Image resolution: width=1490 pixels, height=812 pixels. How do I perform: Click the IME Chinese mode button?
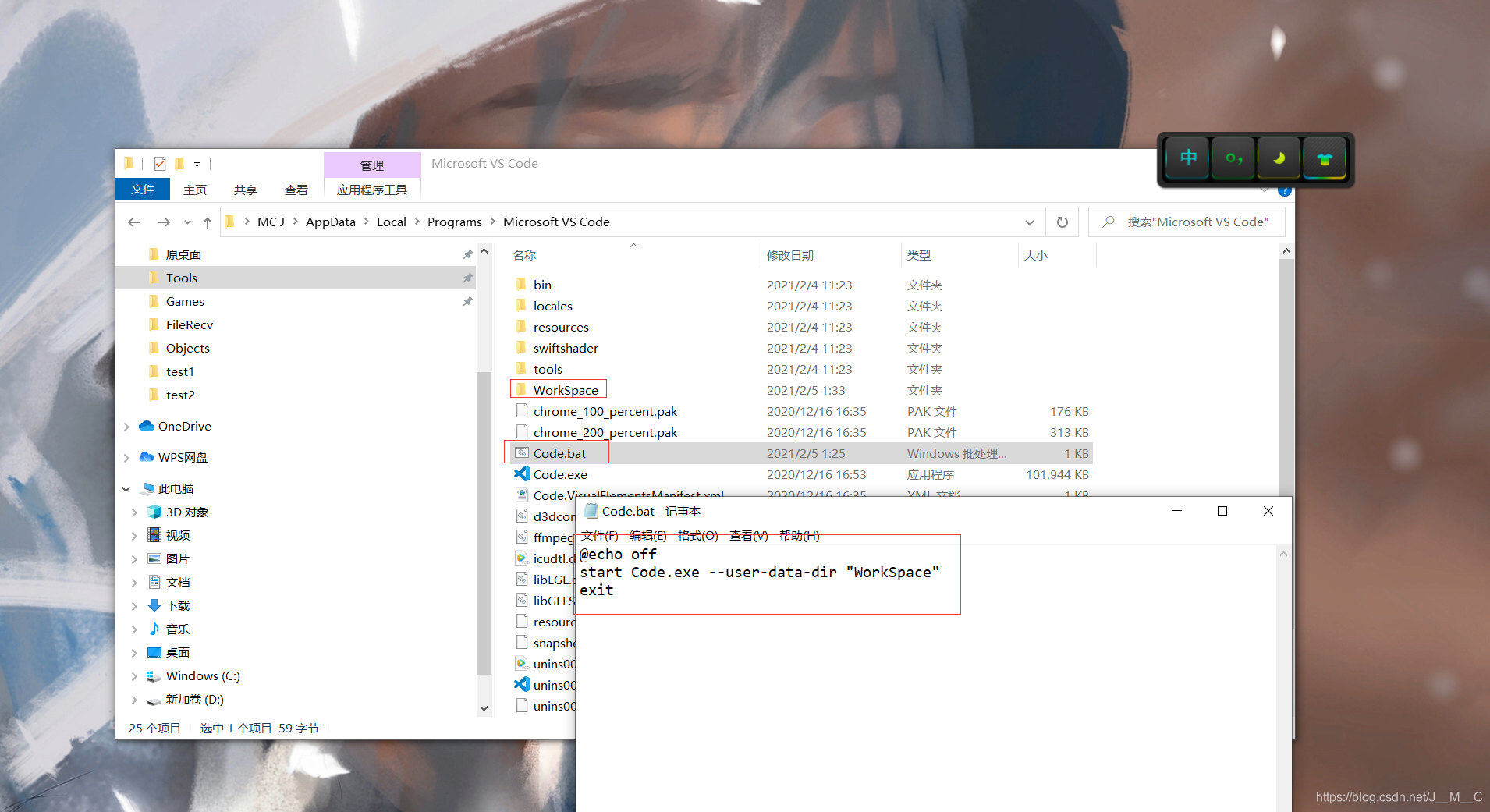[x=1187, y=159]
